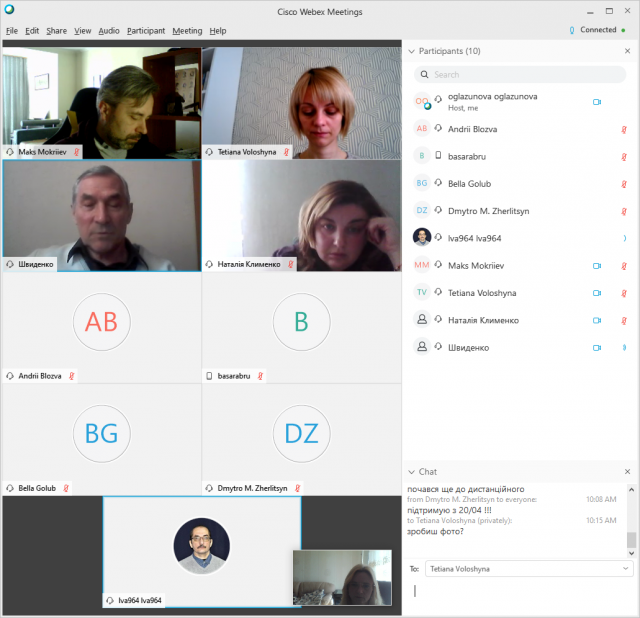
Task: Click the video camera icon for Швиденко
Action: (597, 348)
